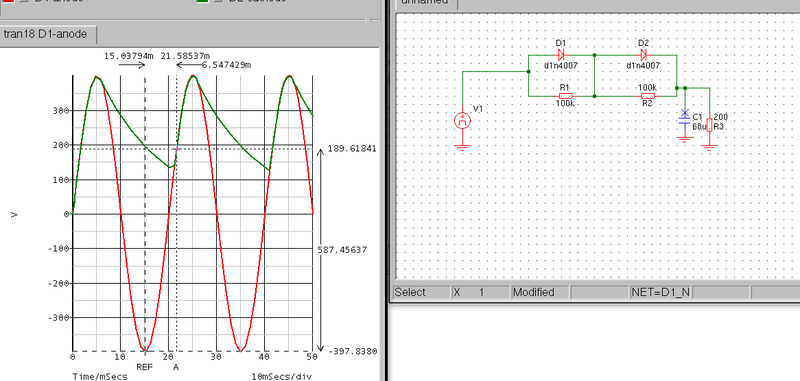Select the ground symbol below V1

tap(462, 148)
